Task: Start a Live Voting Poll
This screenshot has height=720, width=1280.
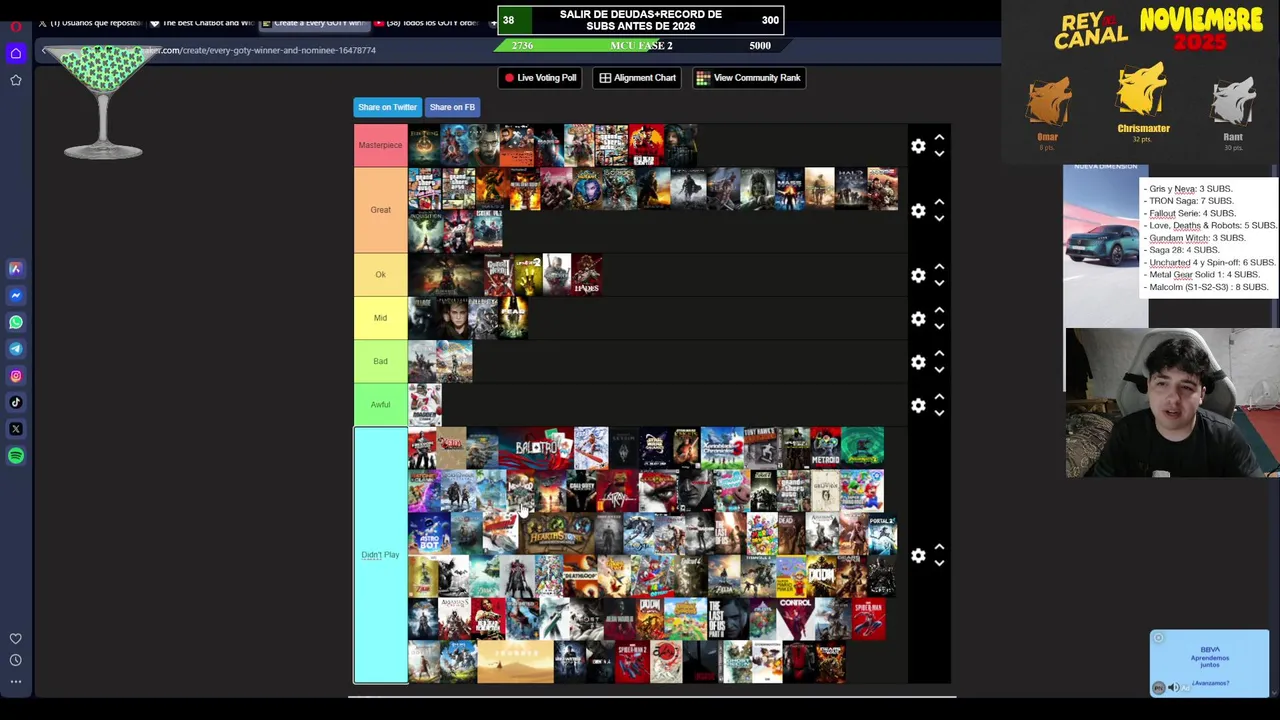Action: coord(540,78)
